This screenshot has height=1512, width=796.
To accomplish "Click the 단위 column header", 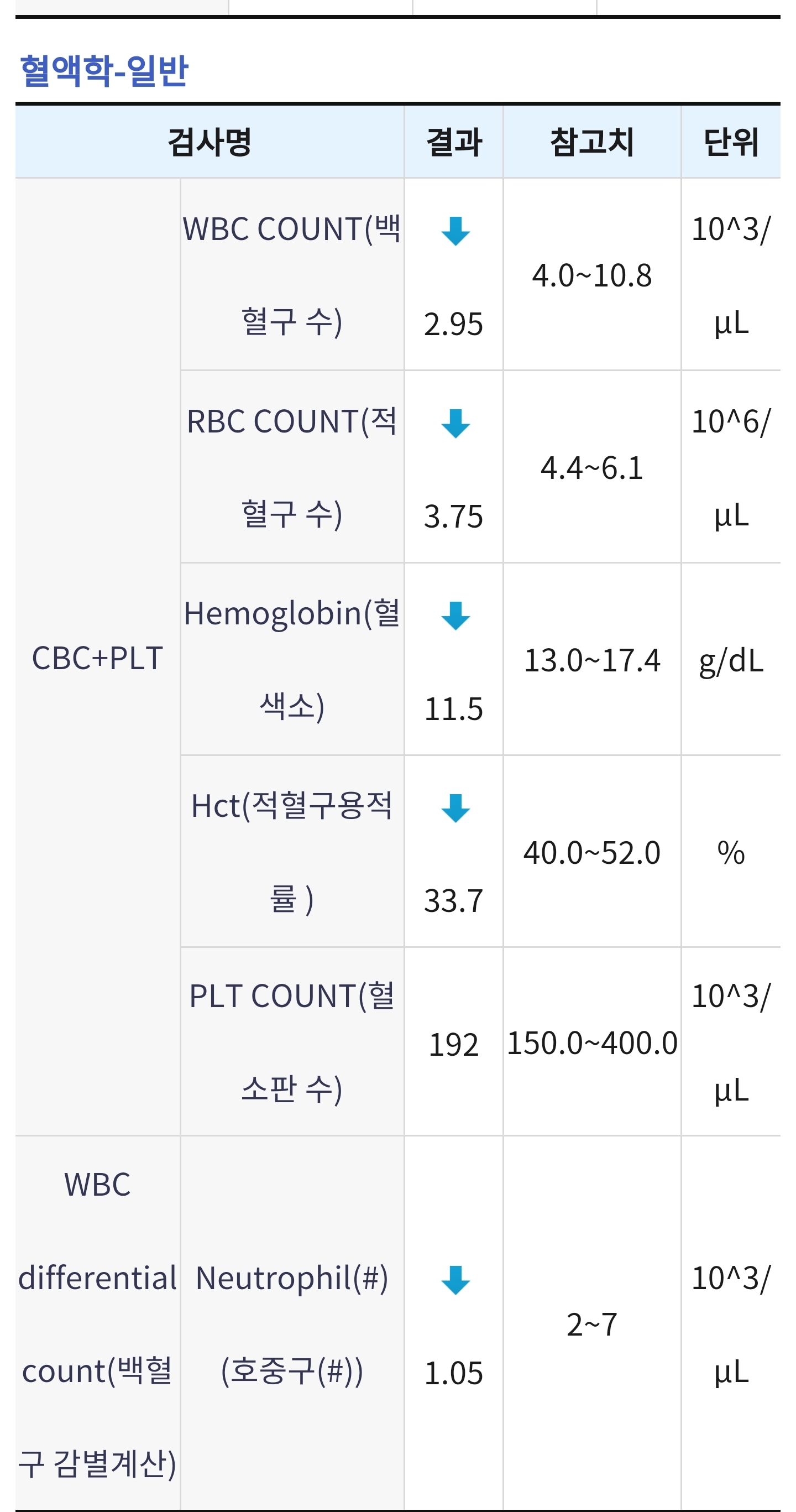I will click(731, 142).
